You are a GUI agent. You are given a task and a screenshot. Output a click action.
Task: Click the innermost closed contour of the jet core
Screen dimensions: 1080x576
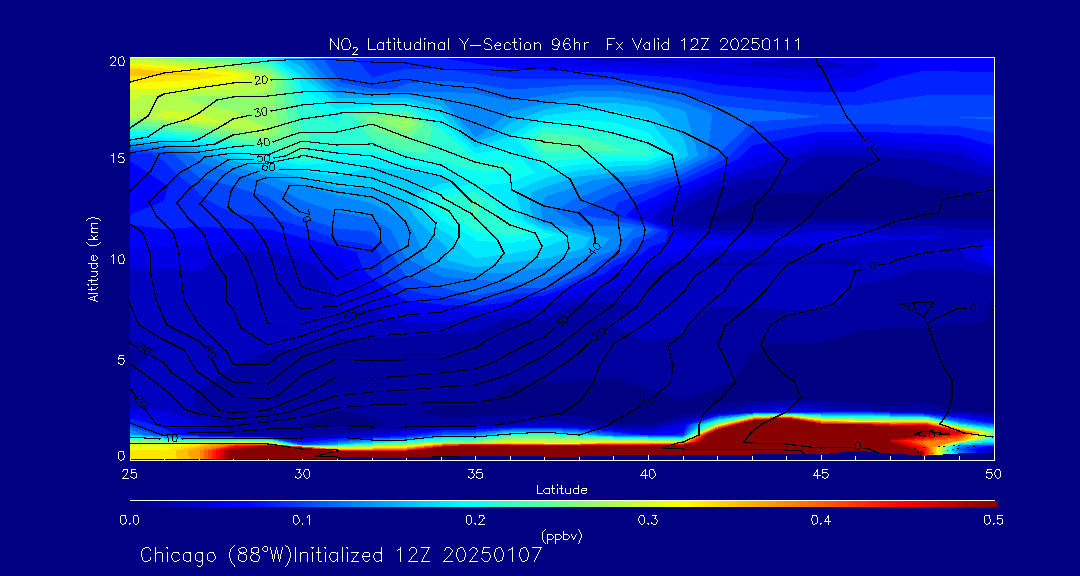click(356, 229)
